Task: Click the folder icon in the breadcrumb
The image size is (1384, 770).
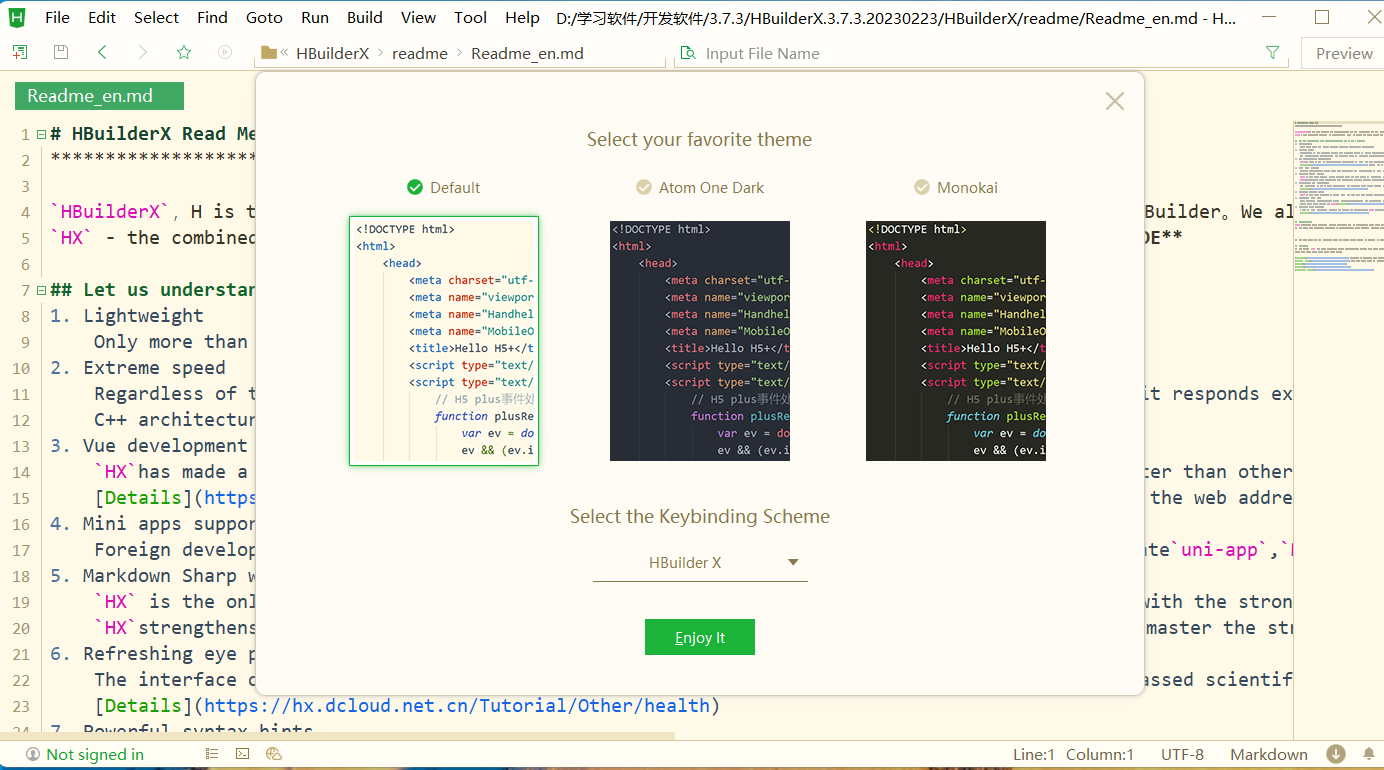Action: tap(268, 53)
